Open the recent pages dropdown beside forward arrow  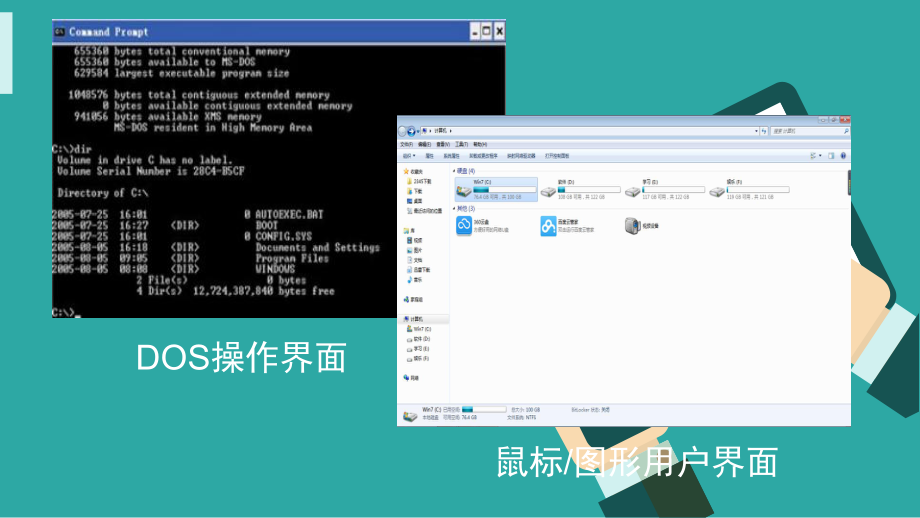coord(418,131)
